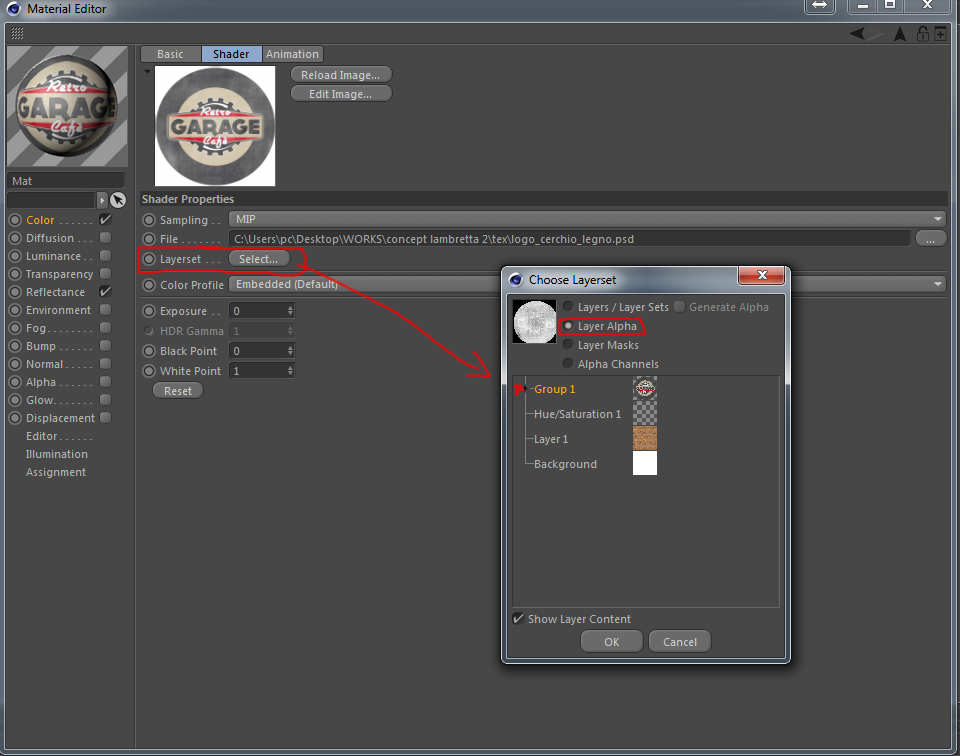
Task: Select the Layer Masks radio option
Action: 568,345
